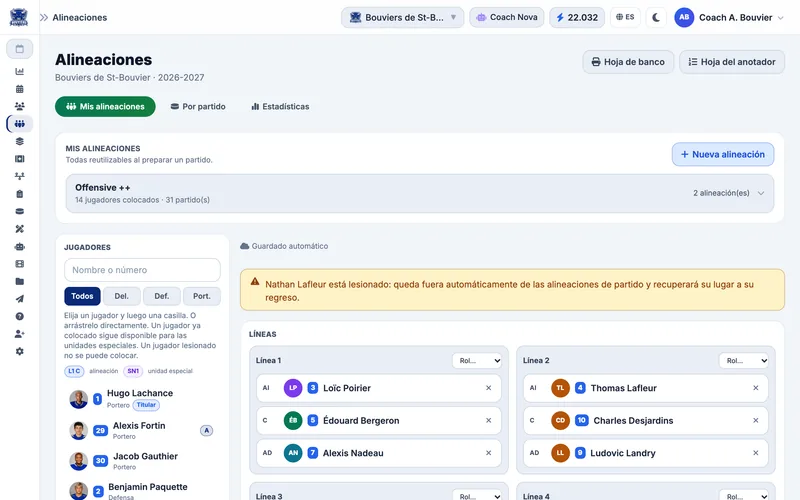
Task: Open the calendar icon at the top of the sidebar
Action: click(19, 49)
